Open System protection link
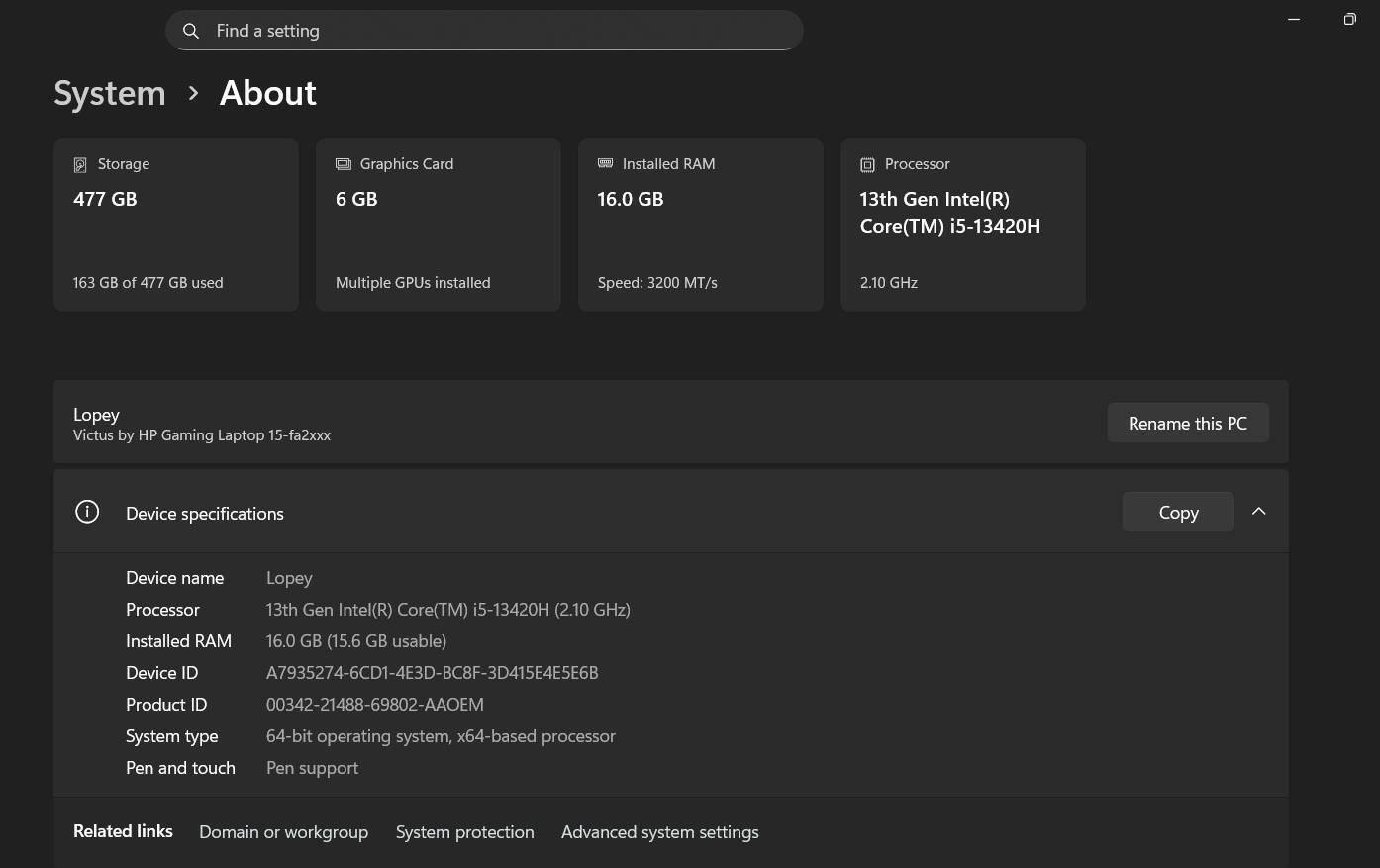 pyautogui.click(x=464, y=832)
